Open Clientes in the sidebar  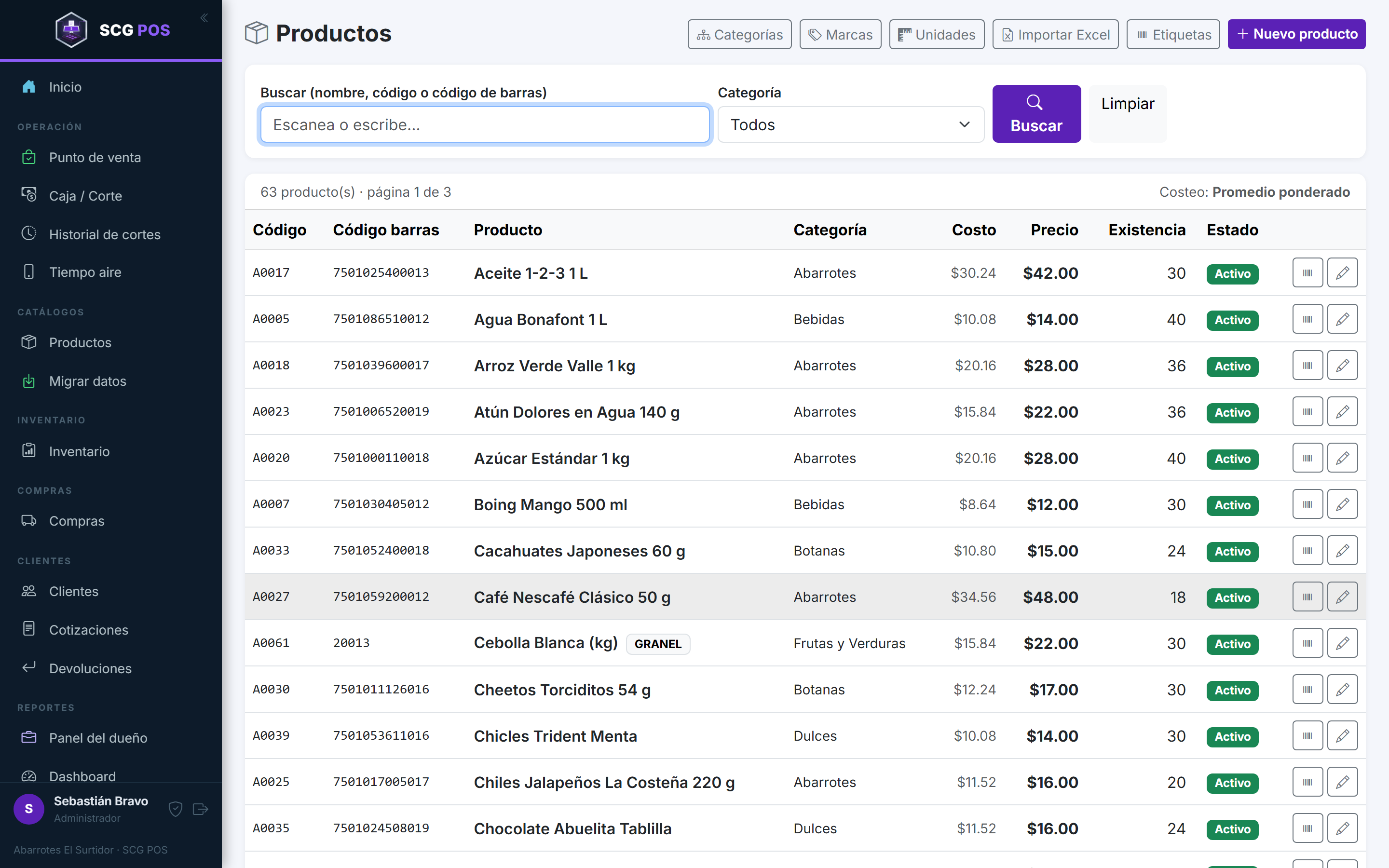(x=111, y=591)
